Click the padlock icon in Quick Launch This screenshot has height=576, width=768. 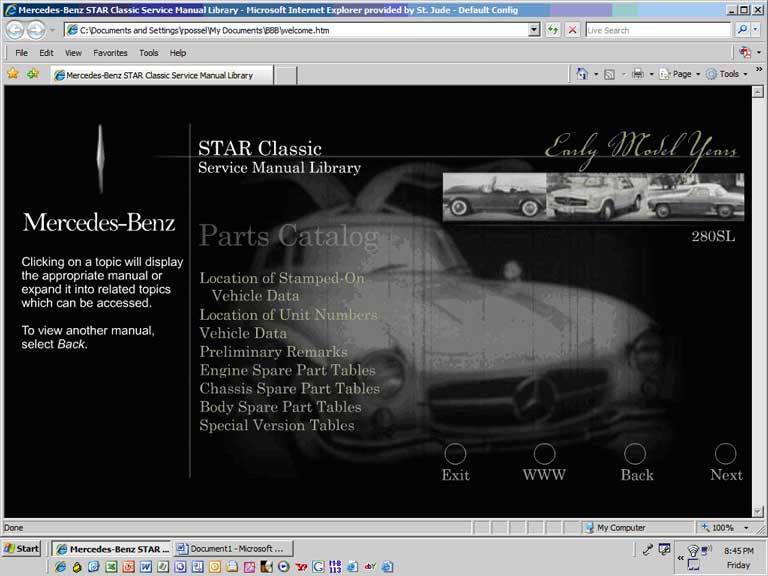pyautogui.click(x=77, y=567)
